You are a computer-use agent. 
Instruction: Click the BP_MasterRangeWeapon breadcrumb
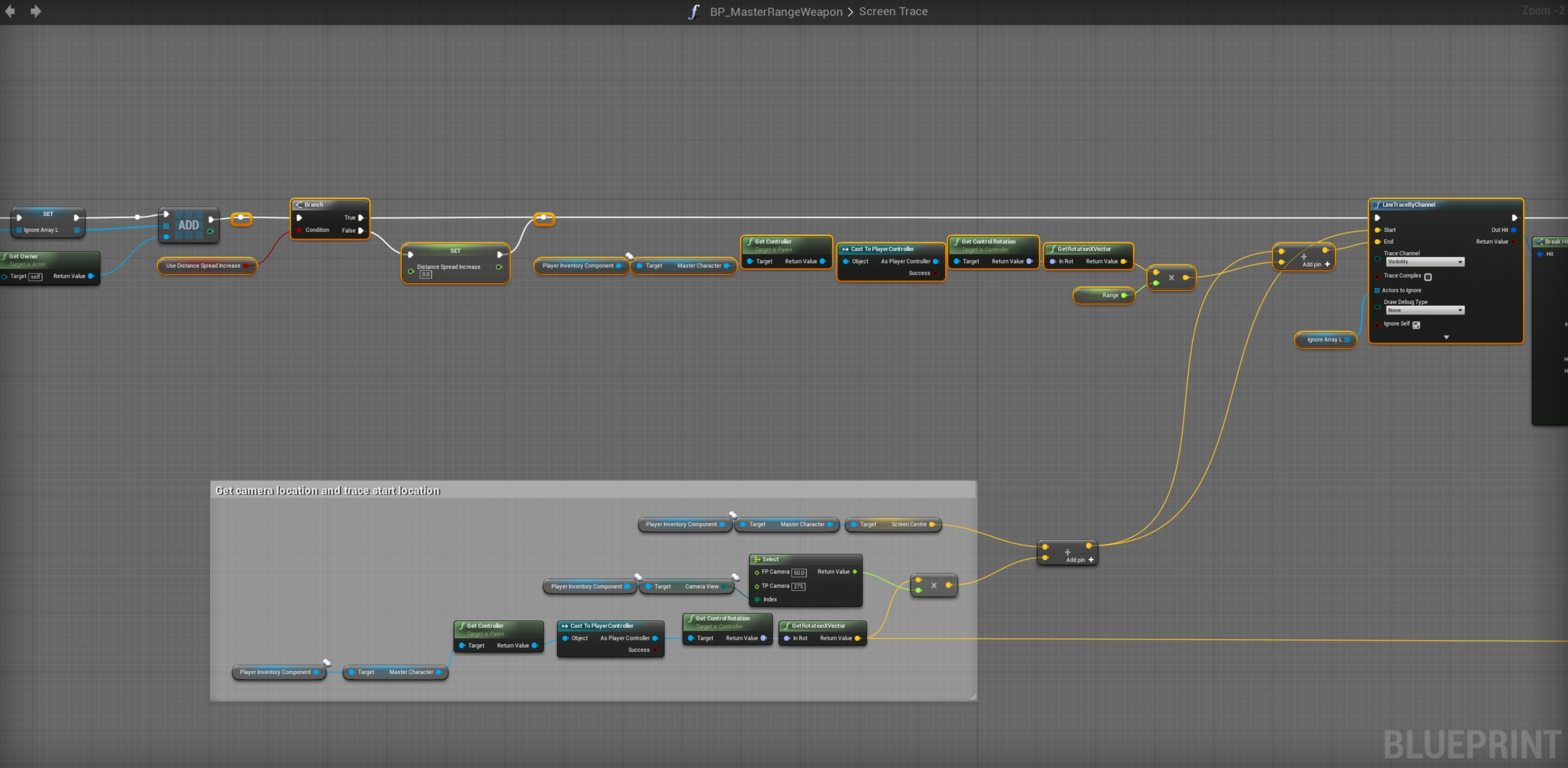pos(776,11)
